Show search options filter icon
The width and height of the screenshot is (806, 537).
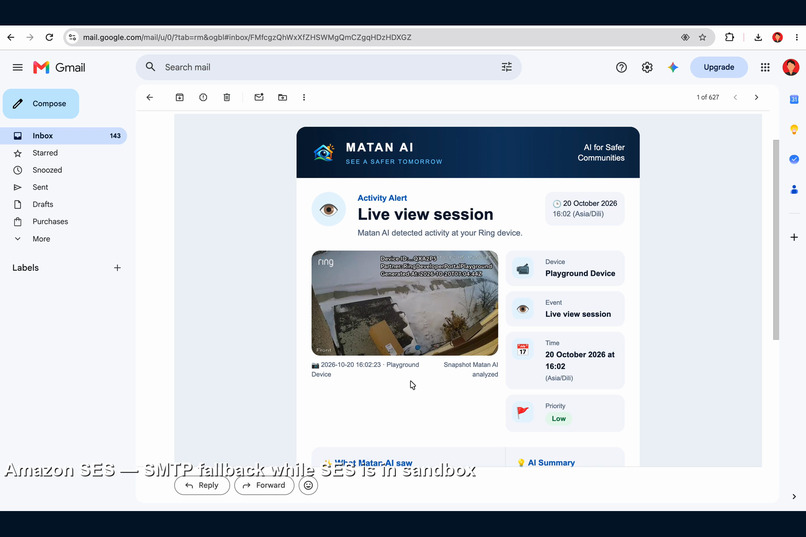point(507,67)
